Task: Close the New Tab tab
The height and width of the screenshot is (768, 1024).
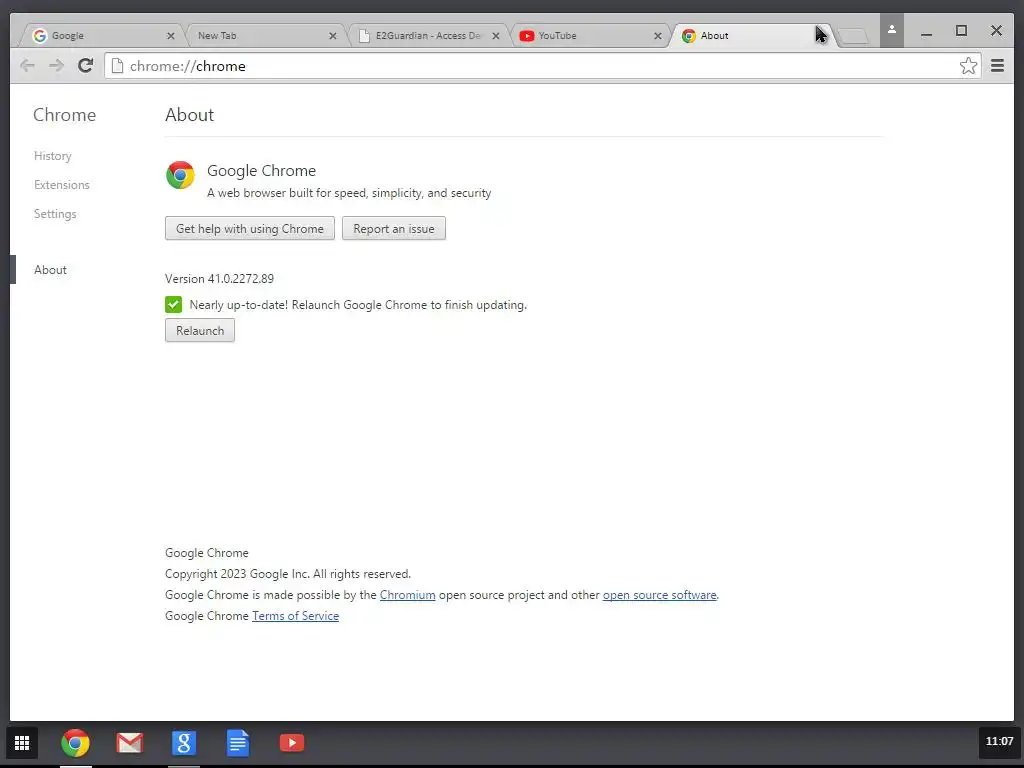Action: tap(333, 36)
